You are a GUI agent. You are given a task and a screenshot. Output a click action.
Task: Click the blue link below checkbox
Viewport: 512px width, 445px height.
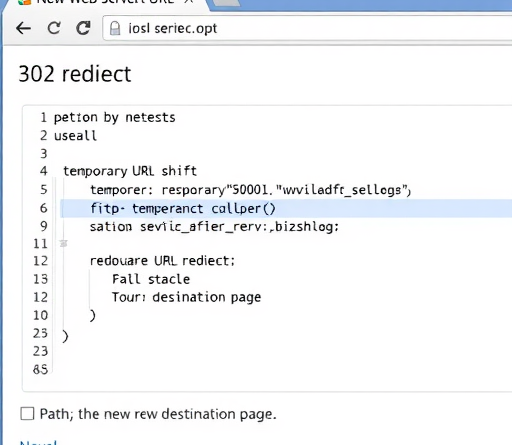(38, 443)
